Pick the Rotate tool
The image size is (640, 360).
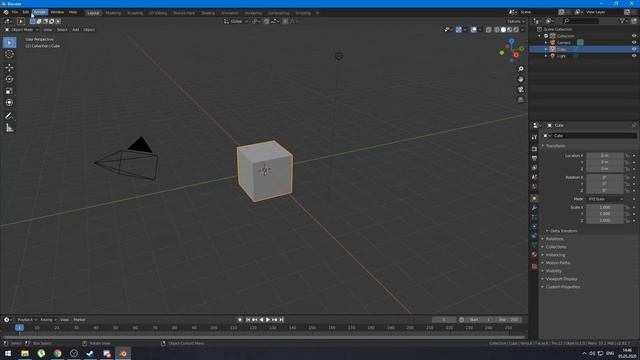[x=9, y=79]
